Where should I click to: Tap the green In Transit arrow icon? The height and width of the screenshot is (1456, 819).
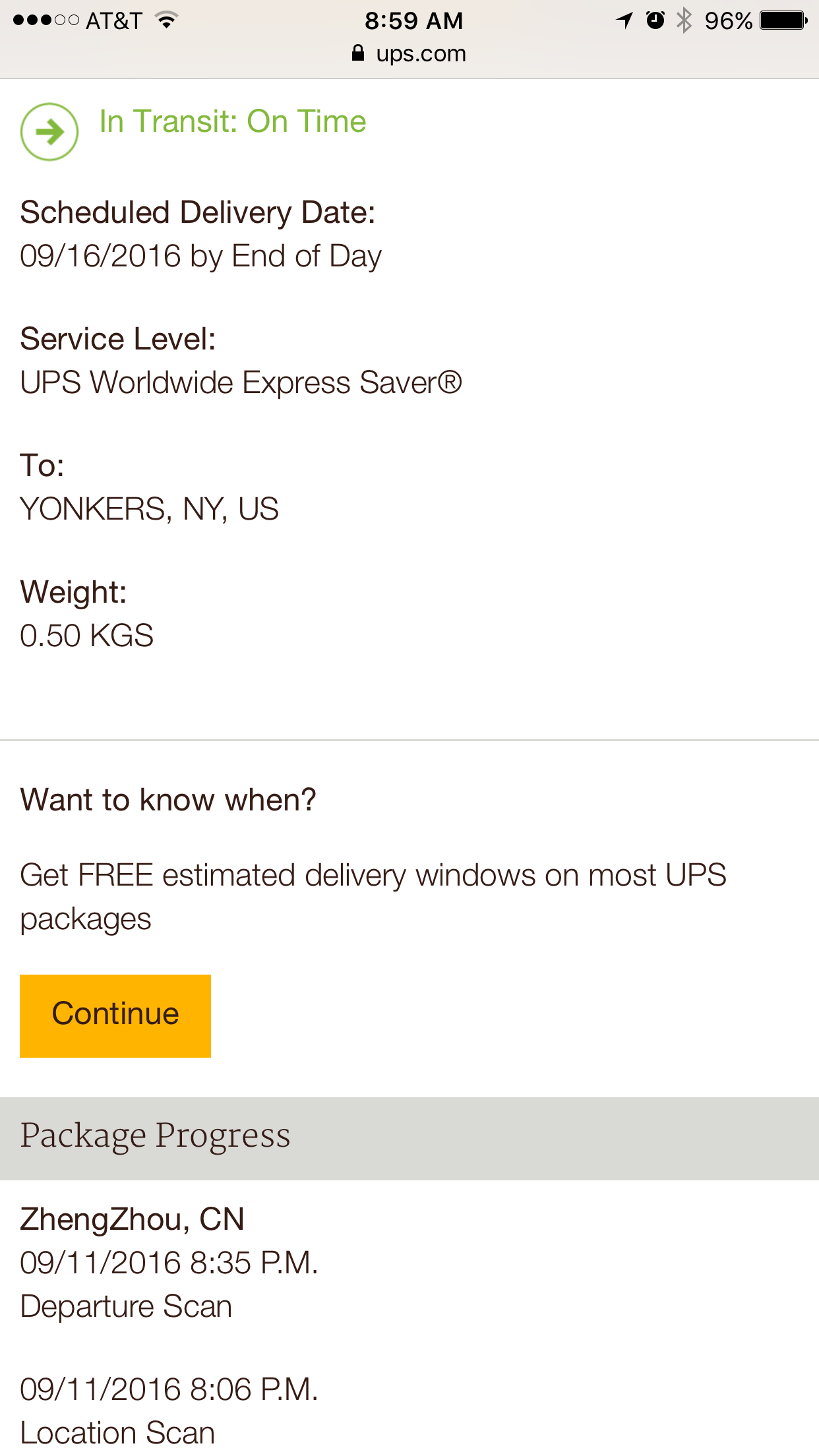[x=49, y=132]
